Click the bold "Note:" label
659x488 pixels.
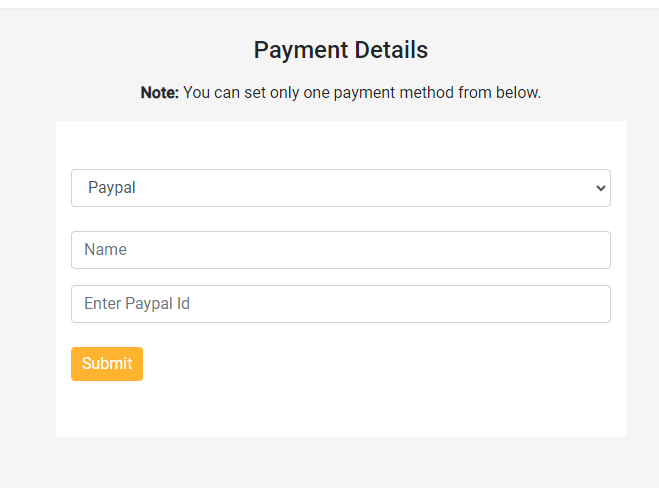[160, 93]
